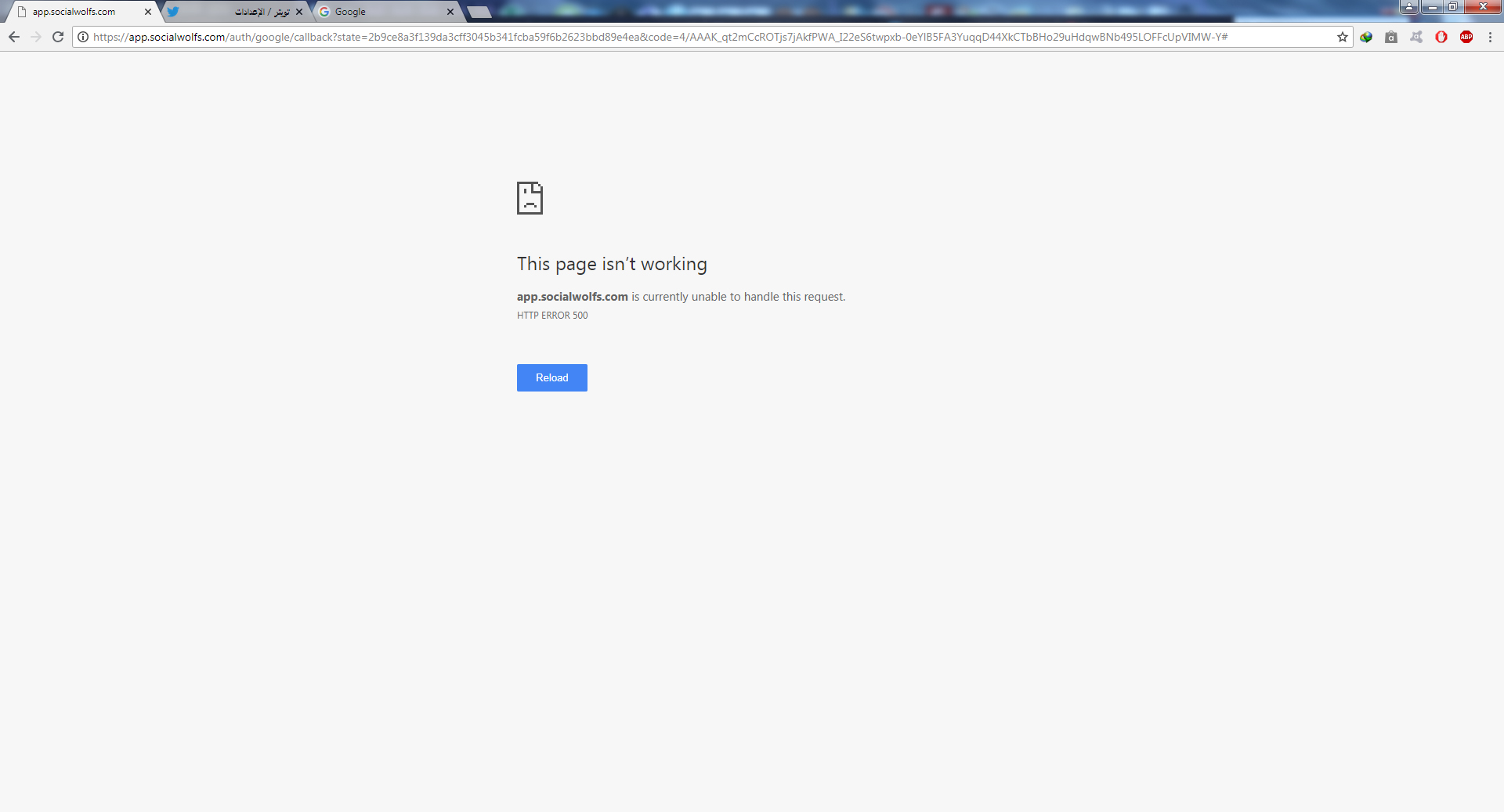Close the Google tab
Screen dimensions: 1504x812
pos(450,12)
